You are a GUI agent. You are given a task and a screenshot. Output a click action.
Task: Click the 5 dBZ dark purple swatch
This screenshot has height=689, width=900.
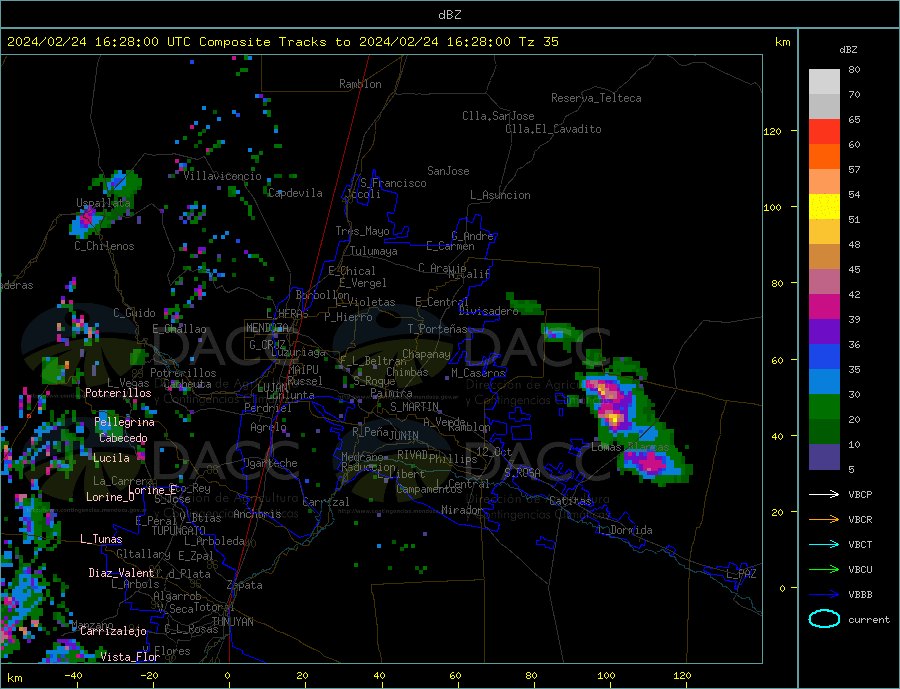(x=824, y=457)
